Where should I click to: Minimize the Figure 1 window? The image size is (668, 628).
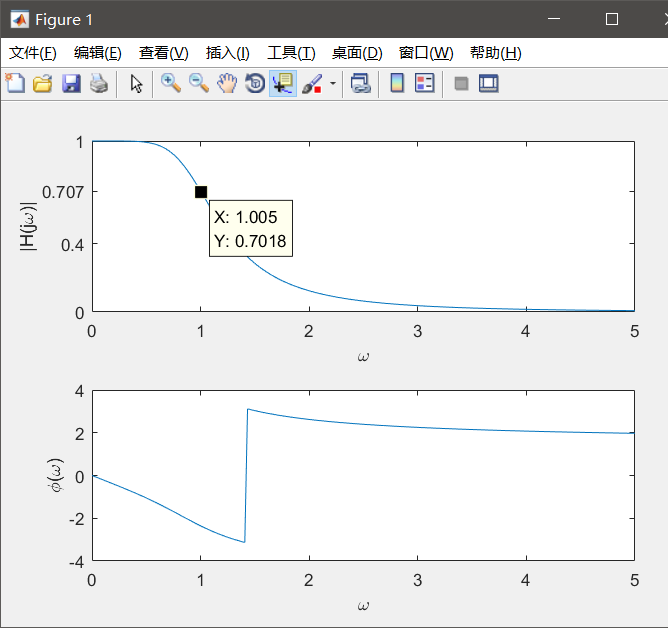pos(554,19)
